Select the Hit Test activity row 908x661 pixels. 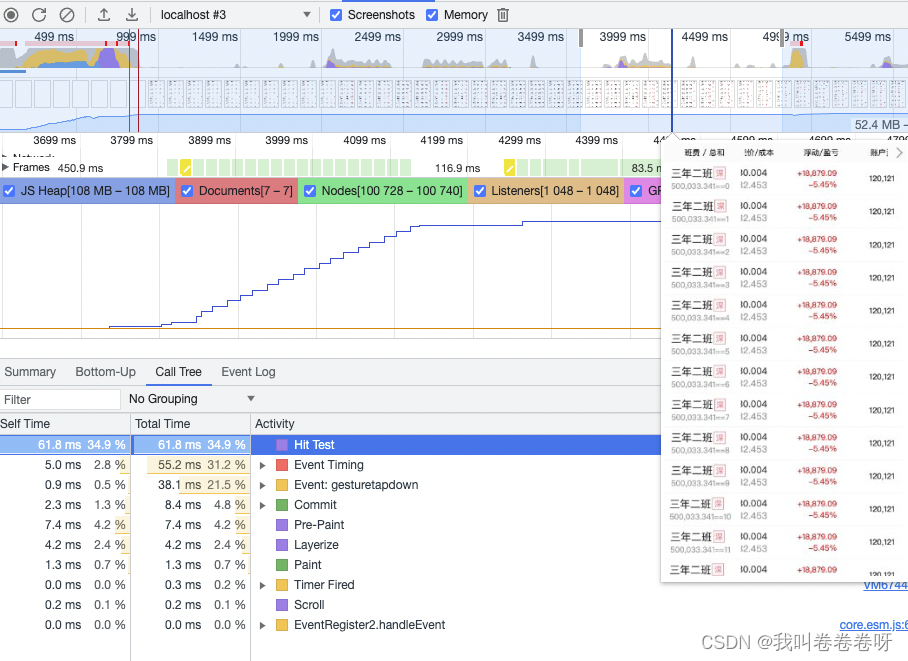pyautogui.click(x=330, y=445)
